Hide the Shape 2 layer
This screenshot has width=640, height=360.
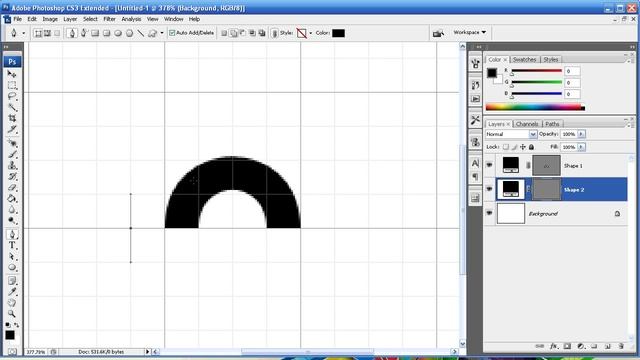coord(489,189)
